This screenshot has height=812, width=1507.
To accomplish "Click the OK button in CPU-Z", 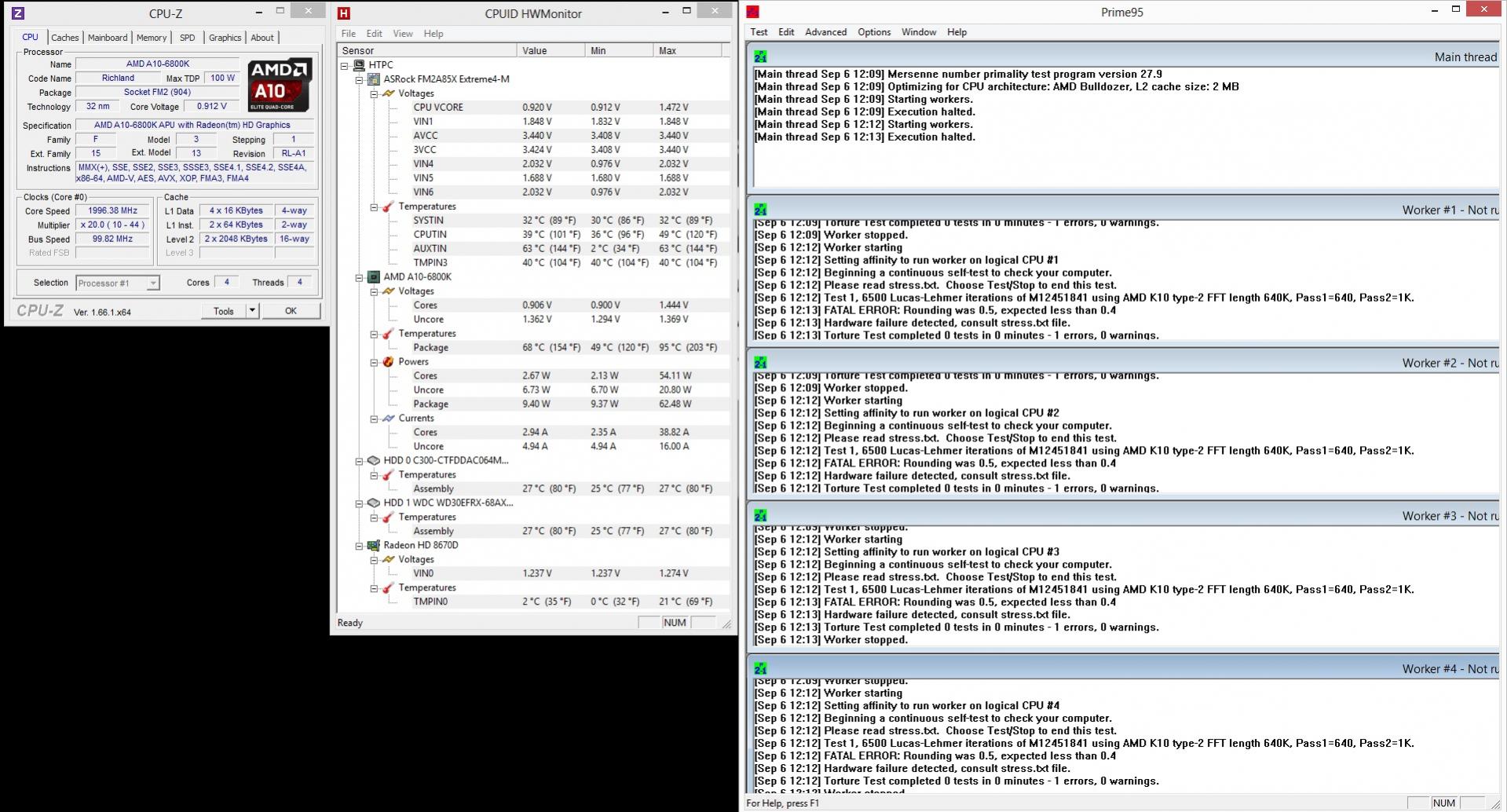I will 291,311.
